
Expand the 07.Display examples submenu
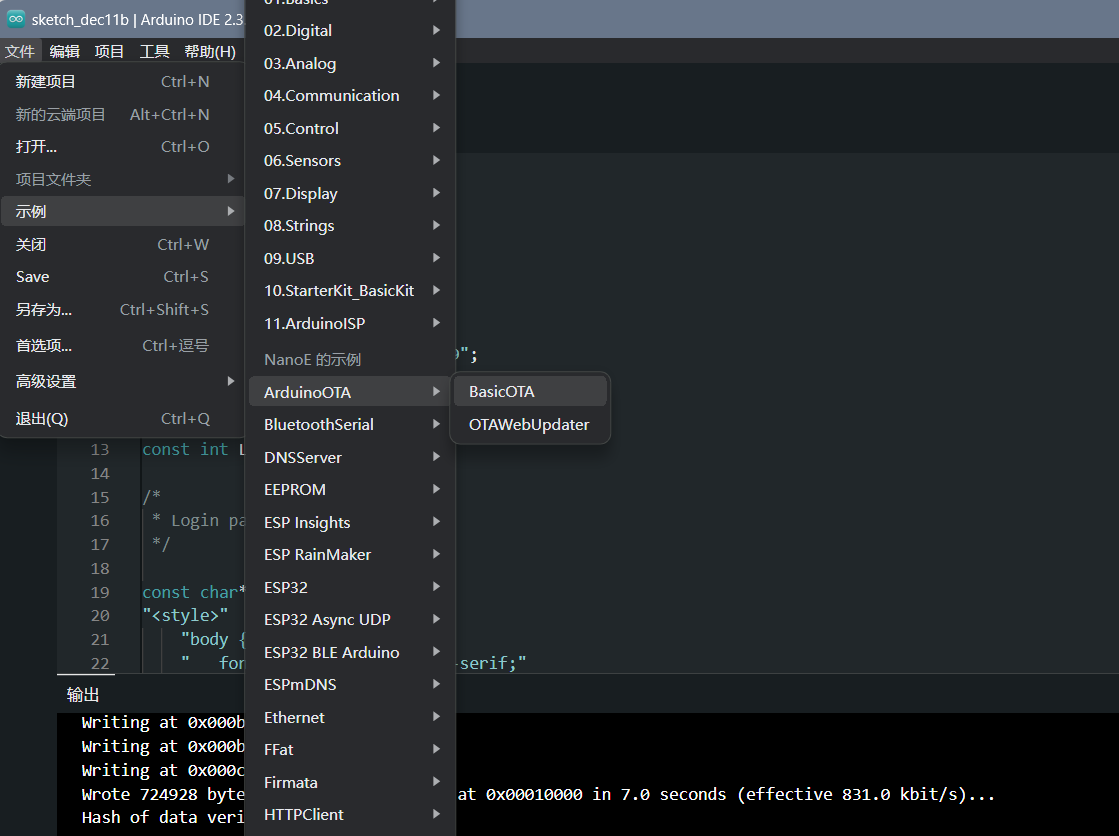point(350,193)
